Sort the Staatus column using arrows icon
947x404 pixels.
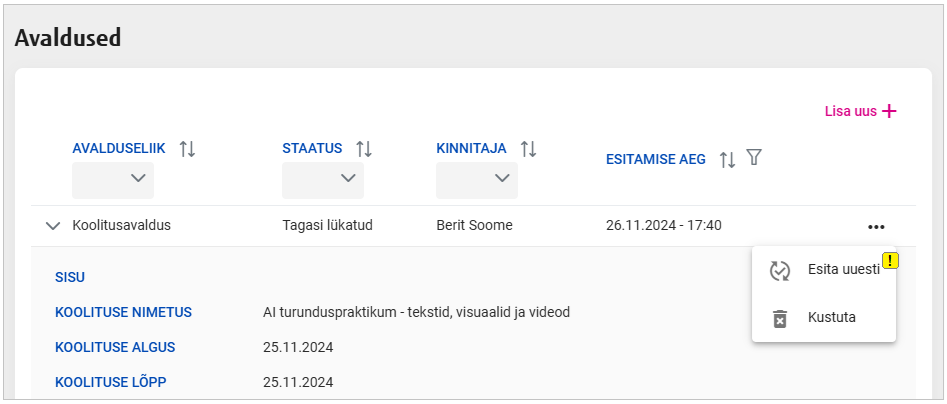[x=364, y=149]
